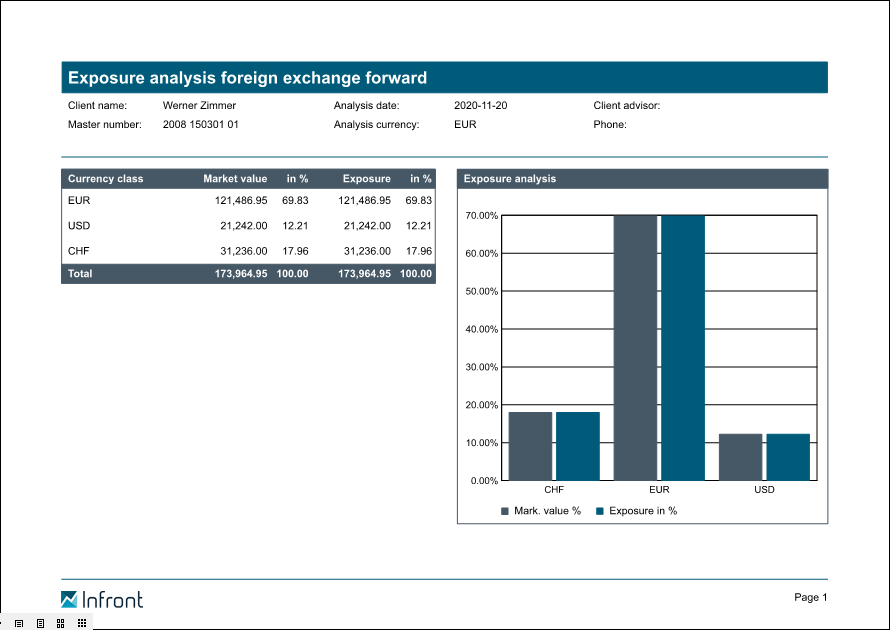The width and height of the screenshot is (890, 630).
Task: Click the Mark. value % legend swatch
Action: click(506, 511)
